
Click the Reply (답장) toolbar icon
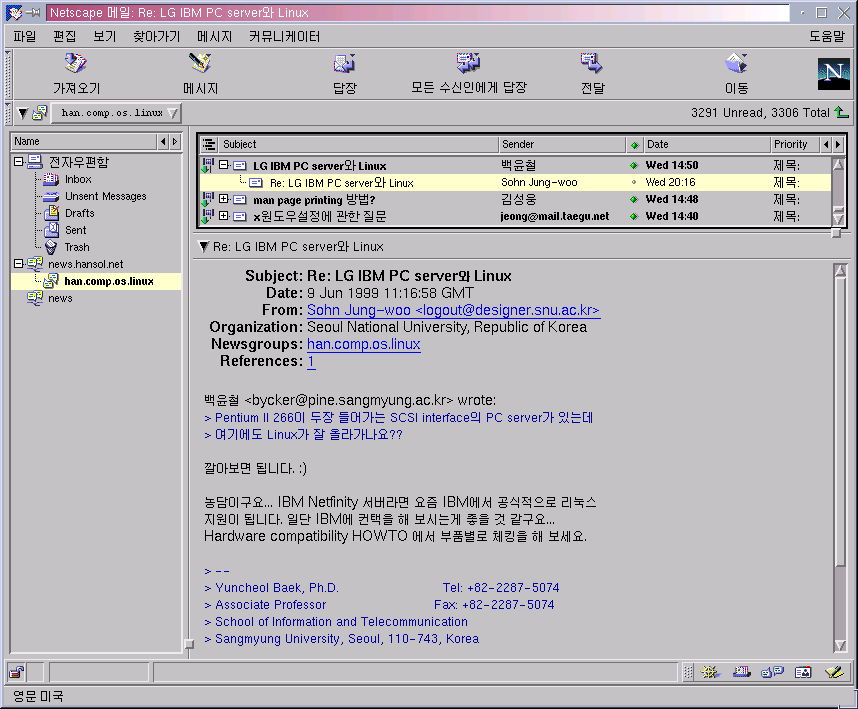[344, 65]
